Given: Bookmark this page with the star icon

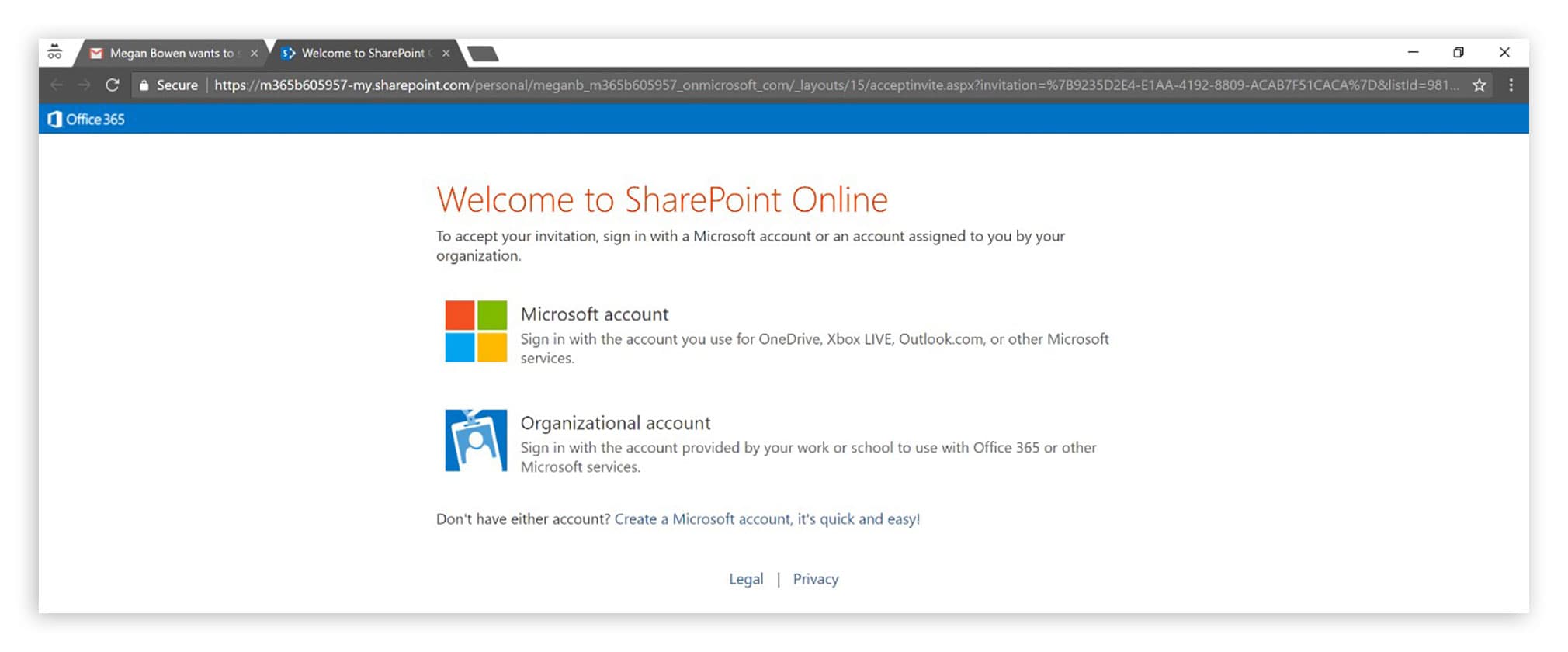Looking at the screenshot, I should click(x=1479, y=85).
